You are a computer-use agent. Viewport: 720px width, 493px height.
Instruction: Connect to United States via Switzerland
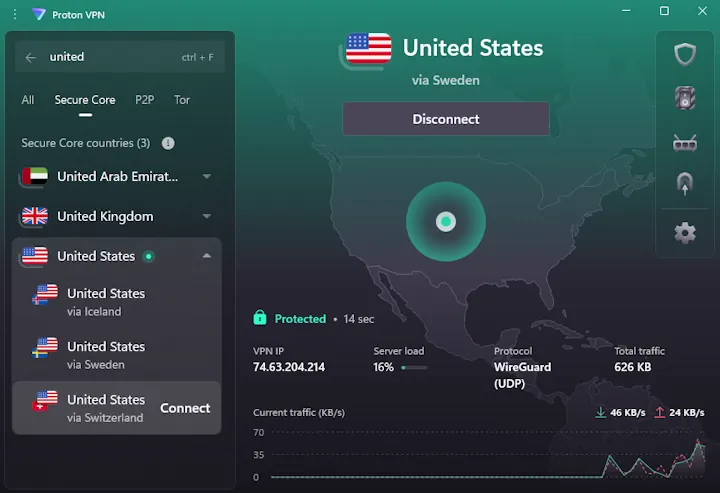(185, 408)
